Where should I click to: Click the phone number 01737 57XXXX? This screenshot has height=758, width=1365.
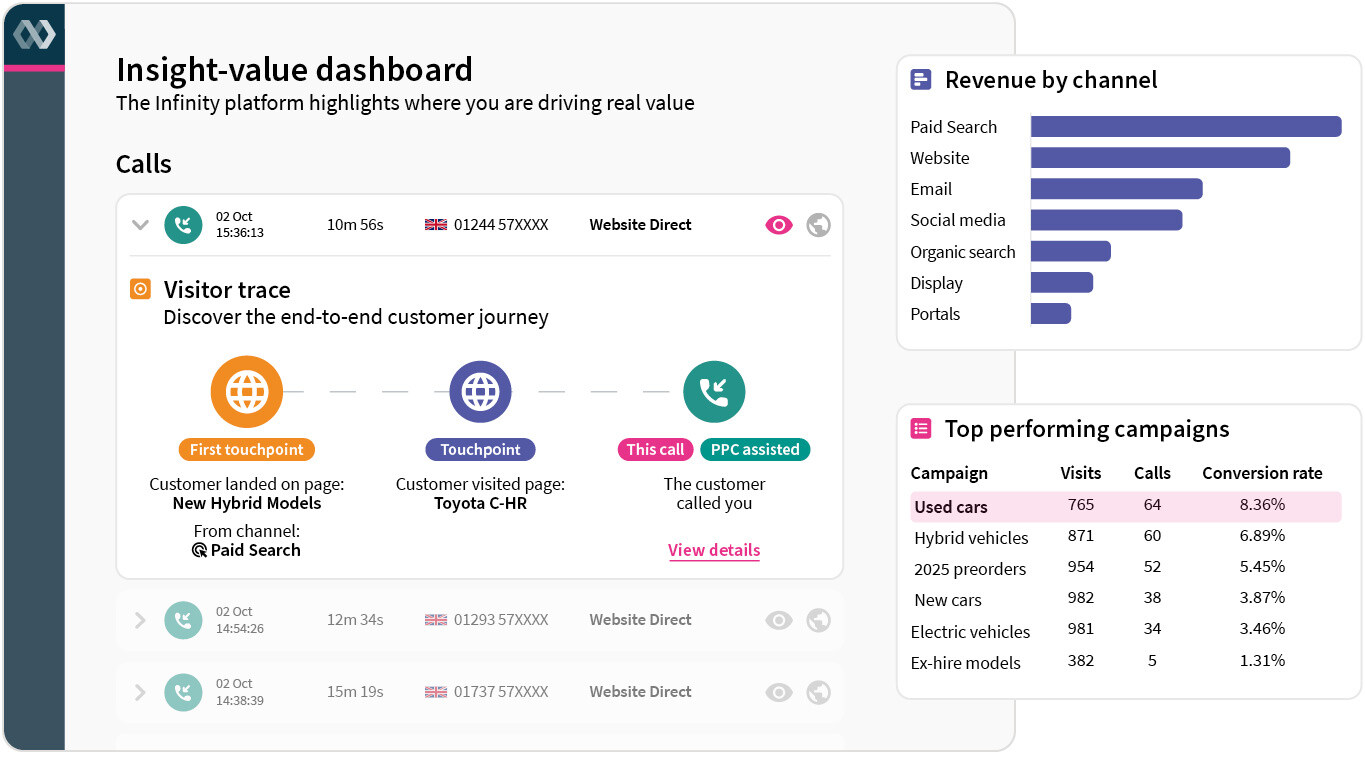[501, 692]
